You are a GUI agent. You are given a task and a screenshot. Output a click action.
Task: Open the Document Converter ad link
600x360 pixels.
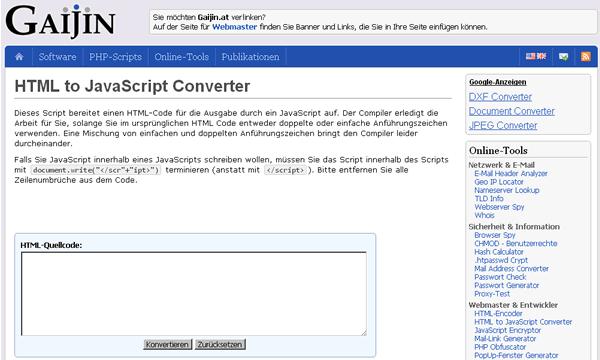point(512,111)
